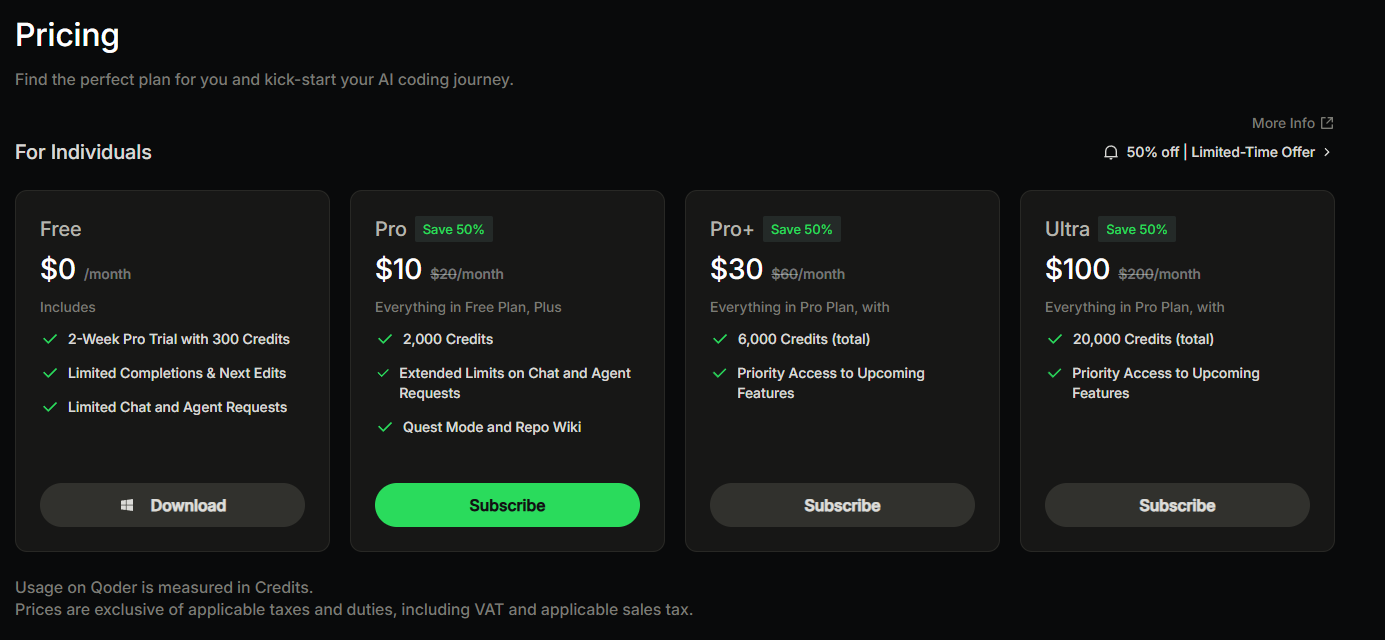Subscribe to the Pro+ plan
1385x640 pixels.
pos(842,505)
